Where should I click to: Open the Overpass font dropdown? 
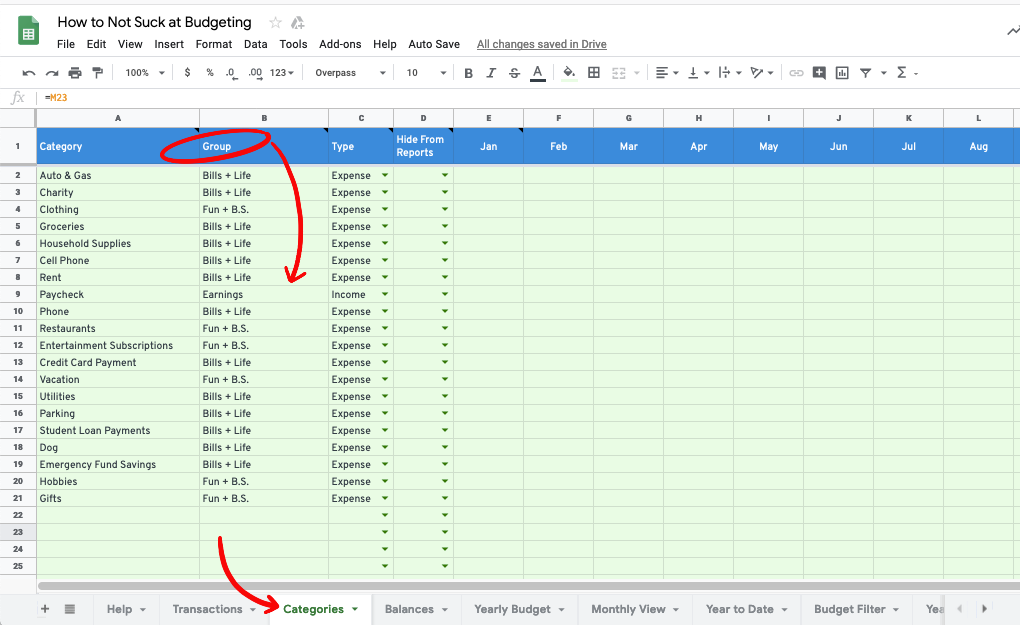[x=350, y=73]
